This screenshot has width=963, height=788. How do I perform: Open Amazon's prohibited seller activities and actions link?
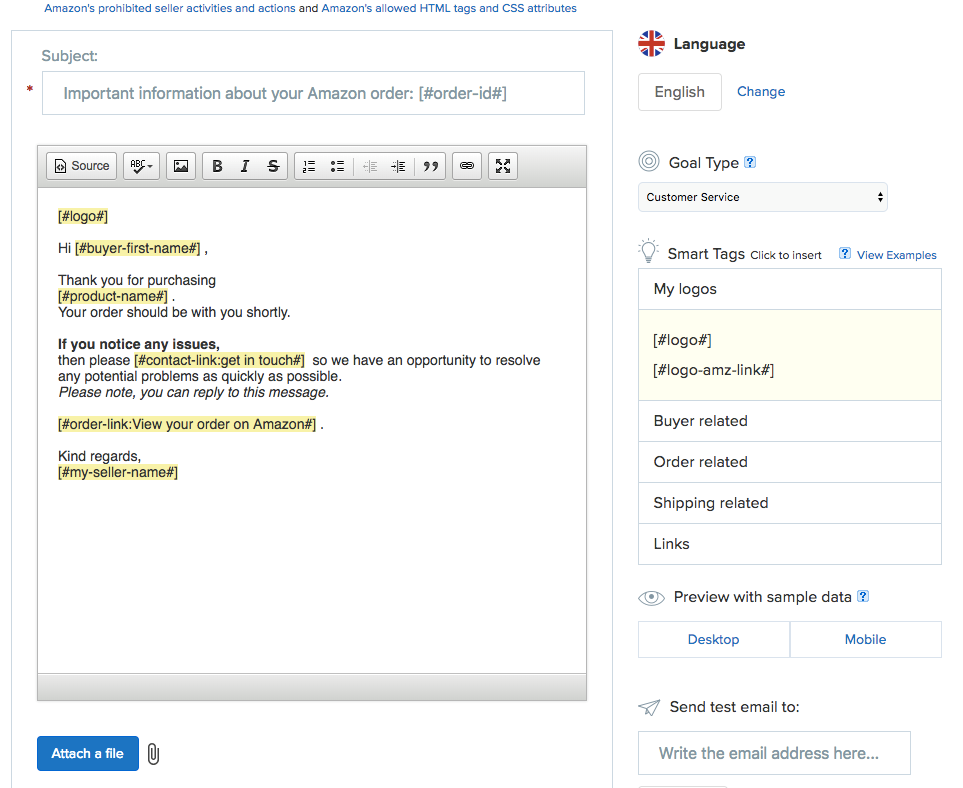pyautogui.click(x=170, y=8)
